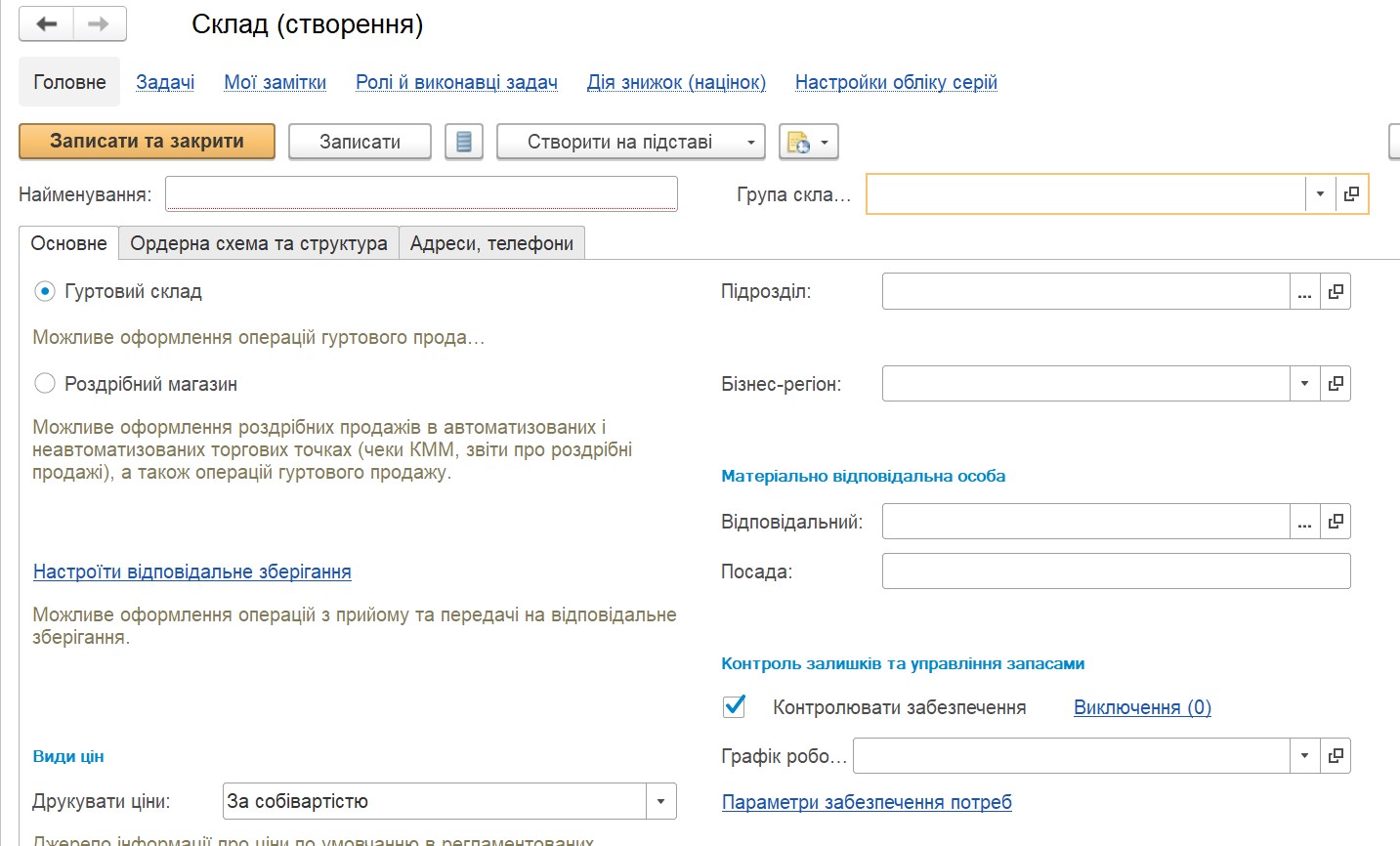Screen dimensions: 1400x846
Task: Select the Гуртовий склад radio option
Action: pyautogui.click(x=45, y=291)
